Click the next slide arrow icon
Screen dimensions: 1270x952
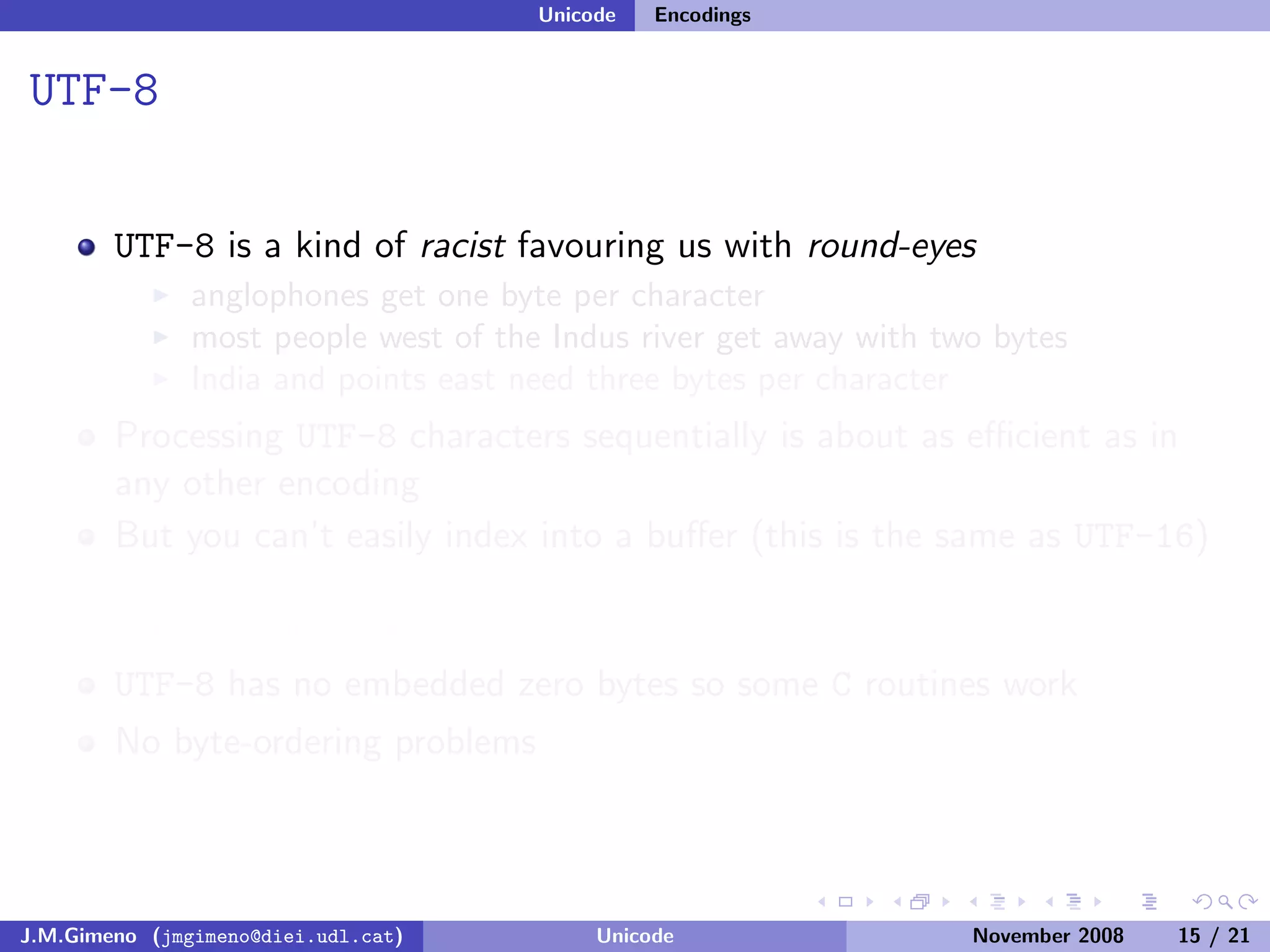869,902
